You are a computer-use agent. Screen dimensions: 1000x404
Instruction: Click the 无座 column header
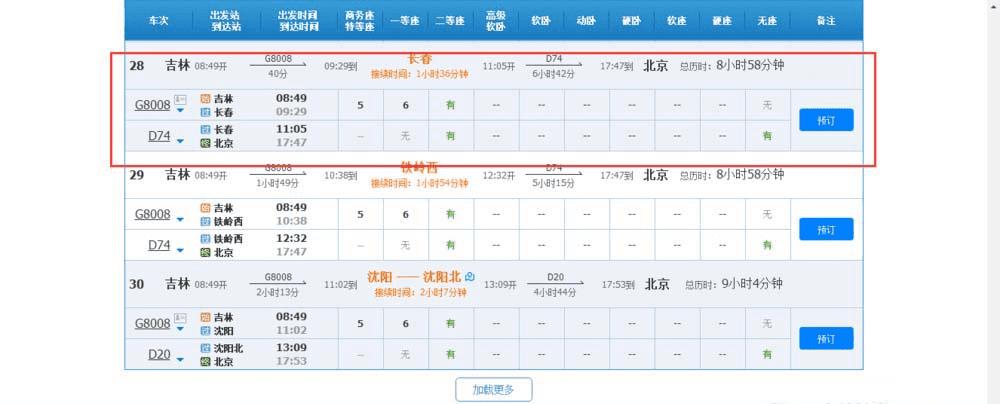[767, 21]
